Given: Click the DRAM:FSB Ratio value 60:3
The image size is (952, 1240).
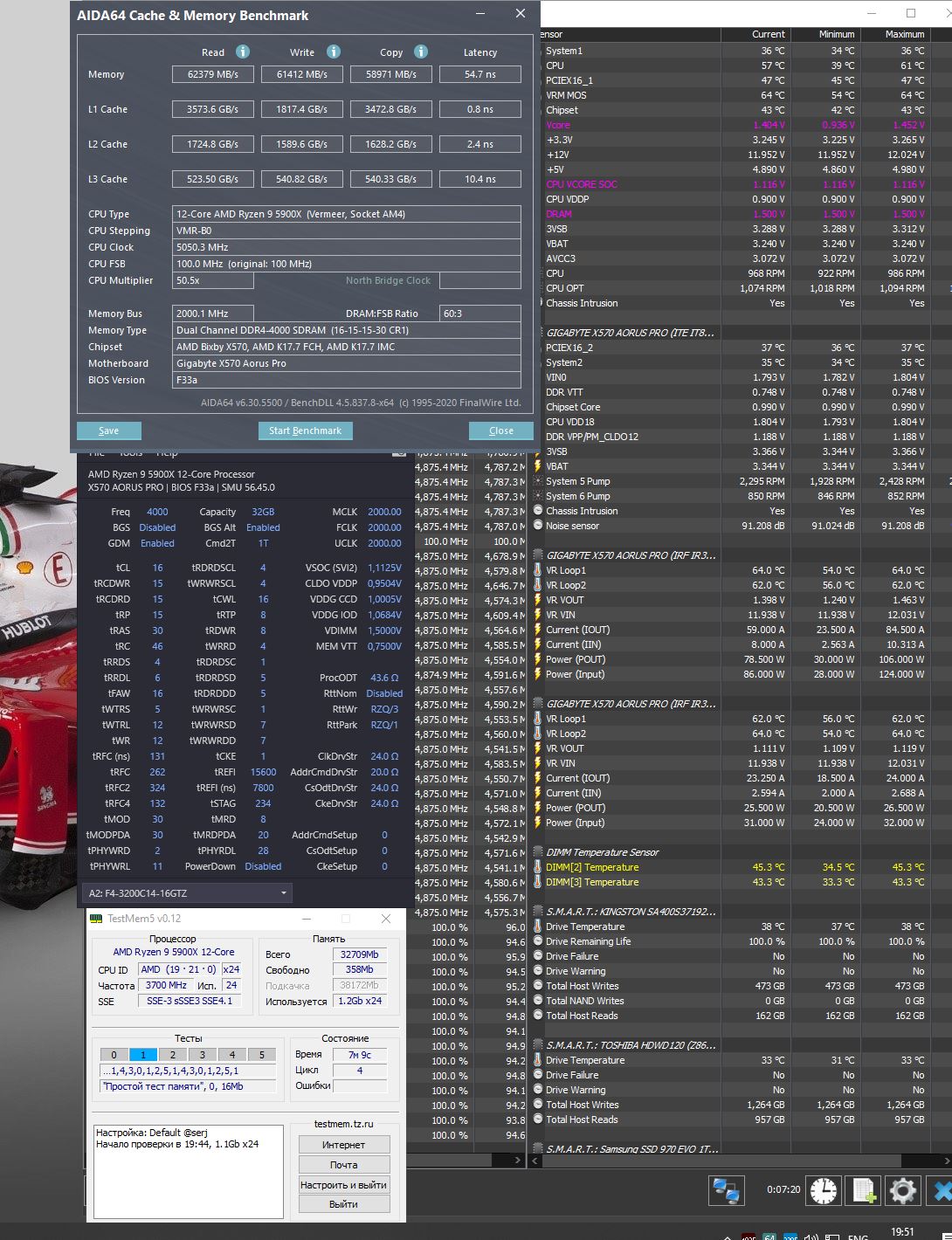Looking at the screenshot, I should coord(479,313).
